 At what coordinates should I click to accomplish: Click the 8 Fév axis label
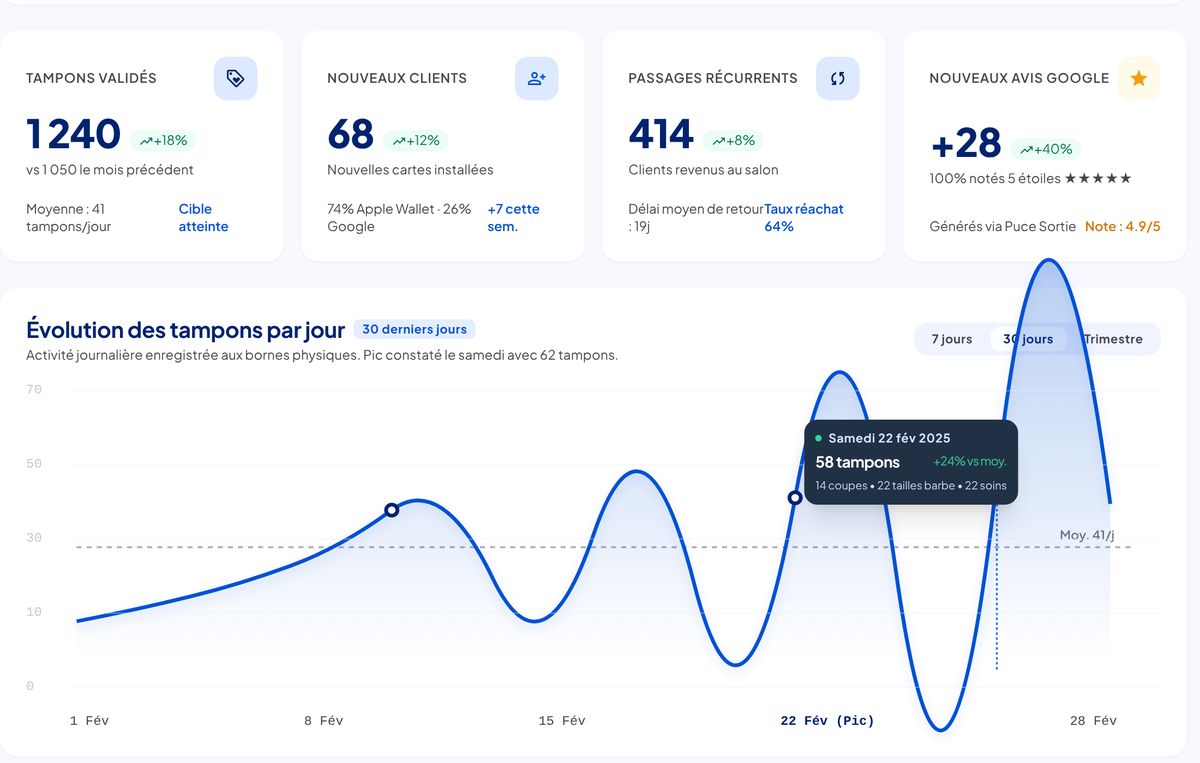(324, 721)
